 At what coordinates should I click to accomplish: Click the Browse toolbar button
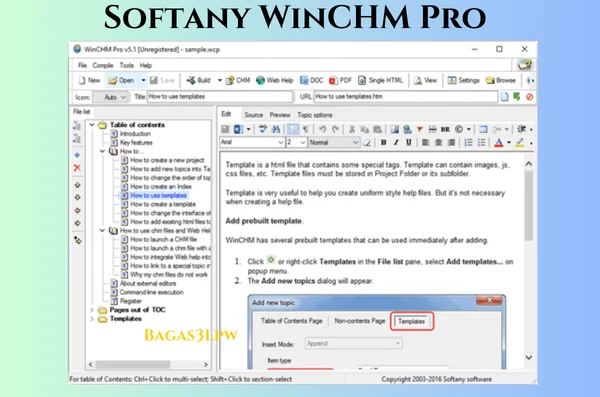501,80
